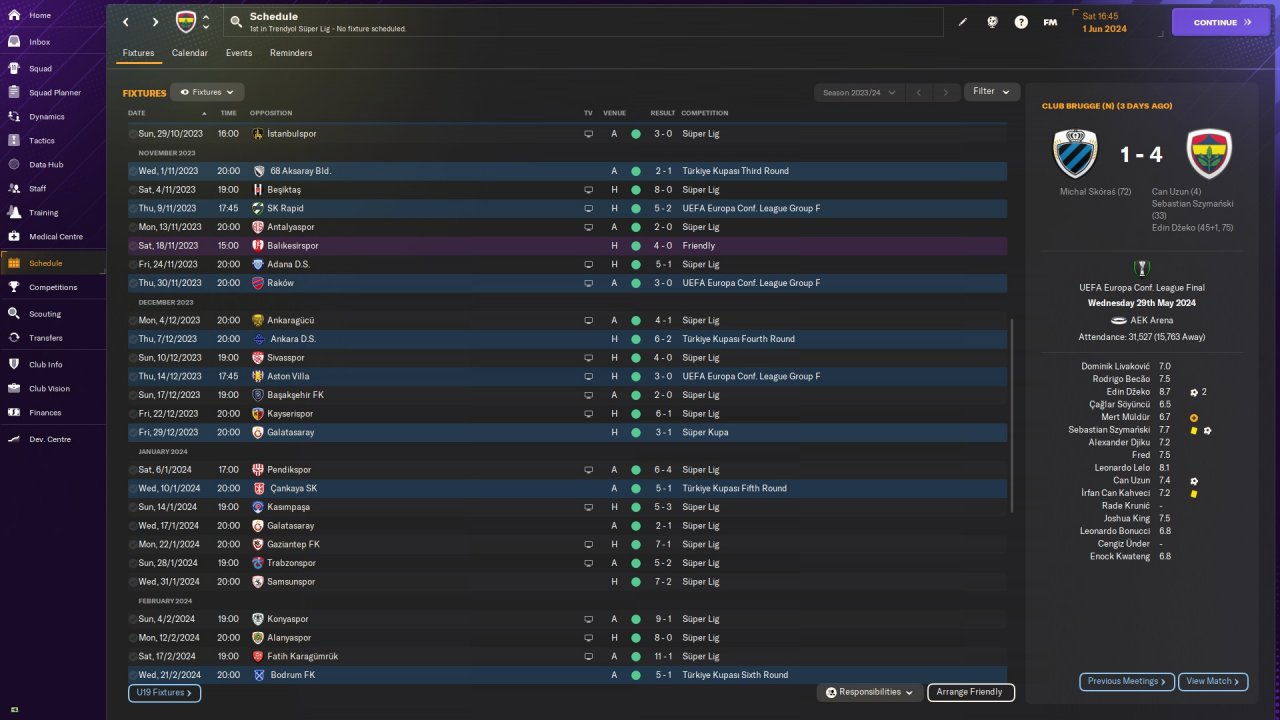Open Squad Planner in the sidebar
Viewport: 1280px width, 720px height.
point(55,93)
